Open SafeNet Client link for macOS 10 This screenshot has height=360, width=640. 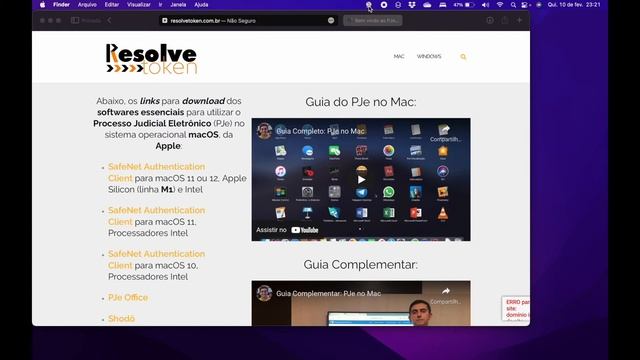156,260
